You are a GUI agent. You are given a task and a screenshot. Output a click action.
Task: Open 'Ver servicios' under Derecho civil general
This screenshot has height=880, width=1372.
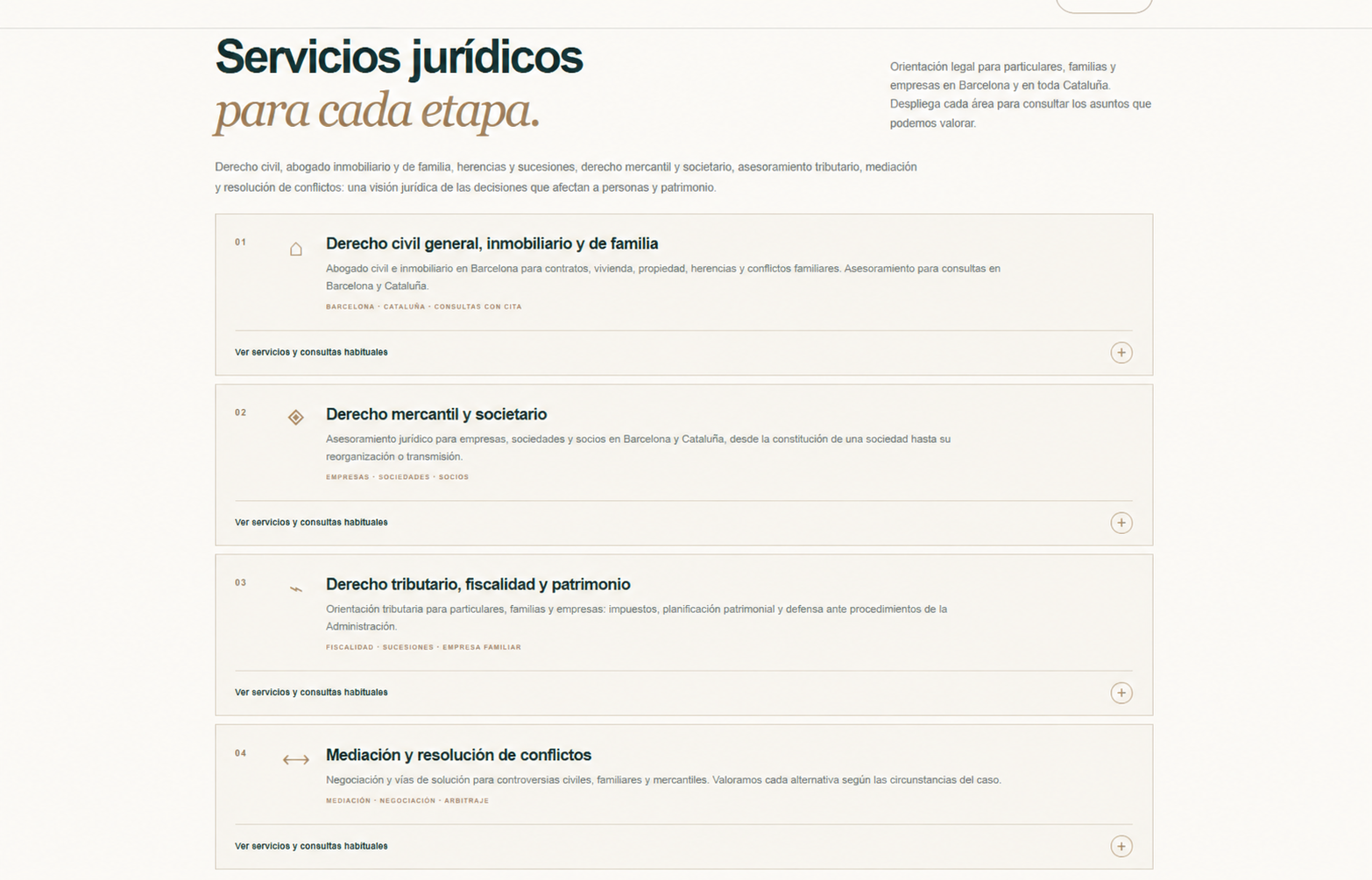[311, 352]
